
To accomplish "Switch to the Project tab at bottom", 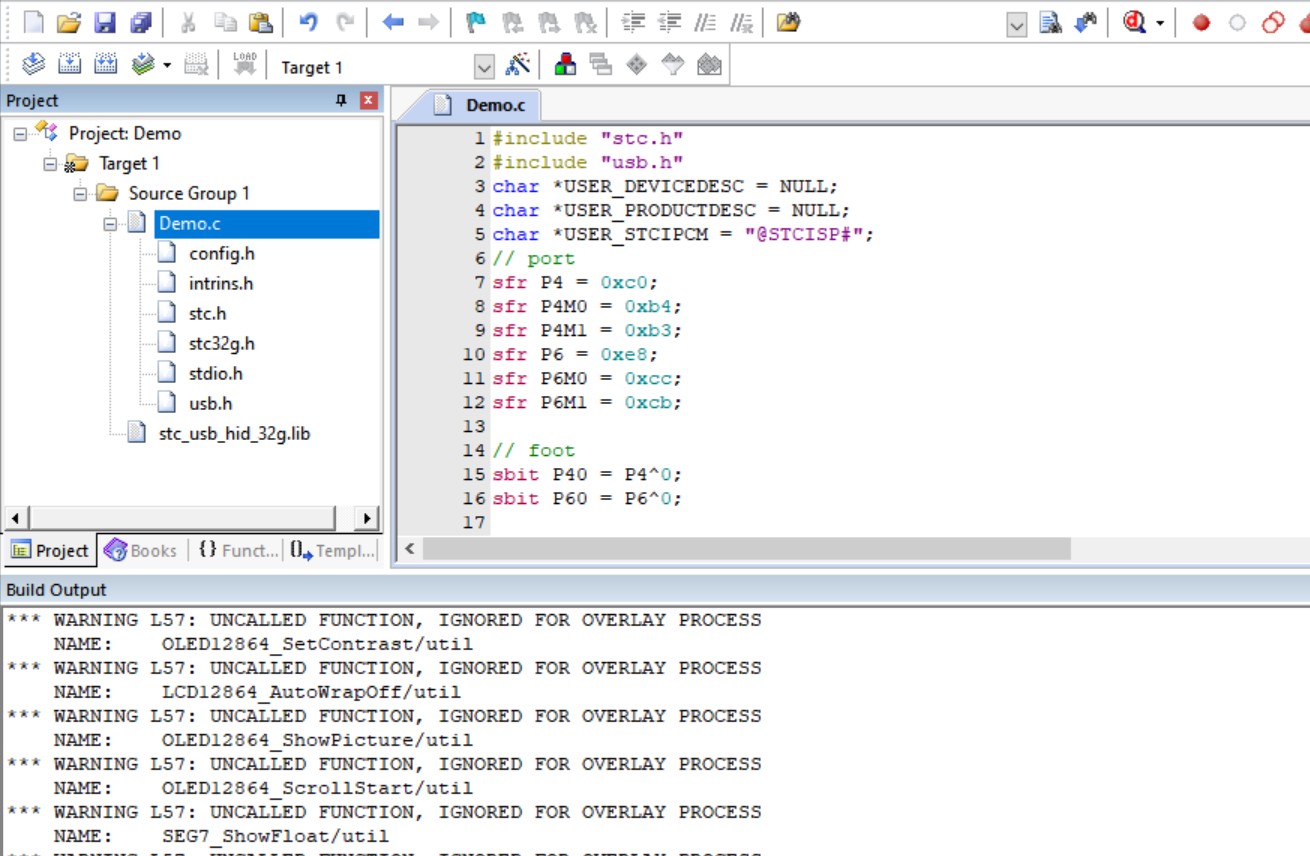I will pos(50,550).
